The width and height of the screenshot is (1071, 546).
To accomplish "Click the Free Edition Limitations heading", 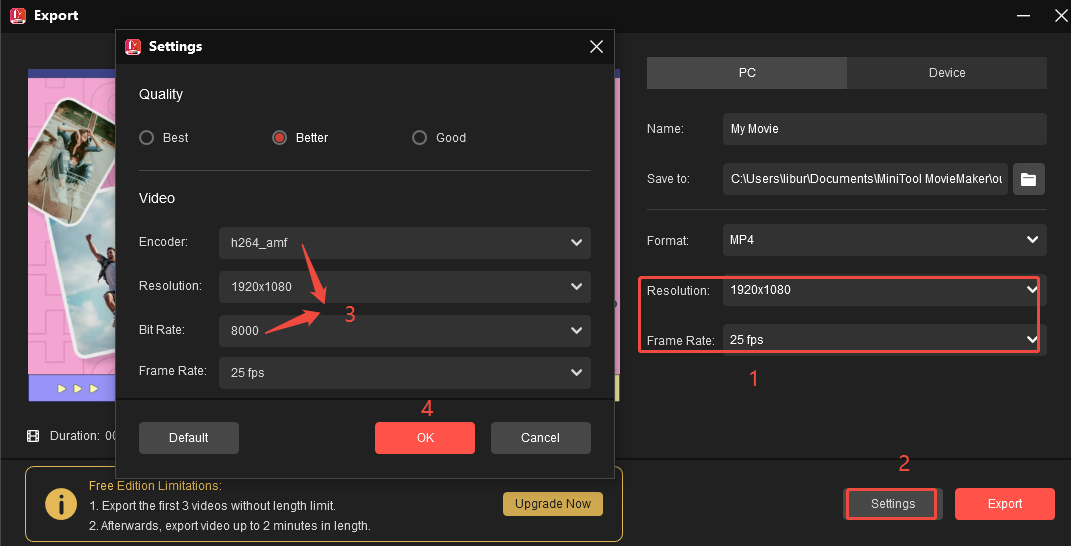I will [x=155, y=486].
